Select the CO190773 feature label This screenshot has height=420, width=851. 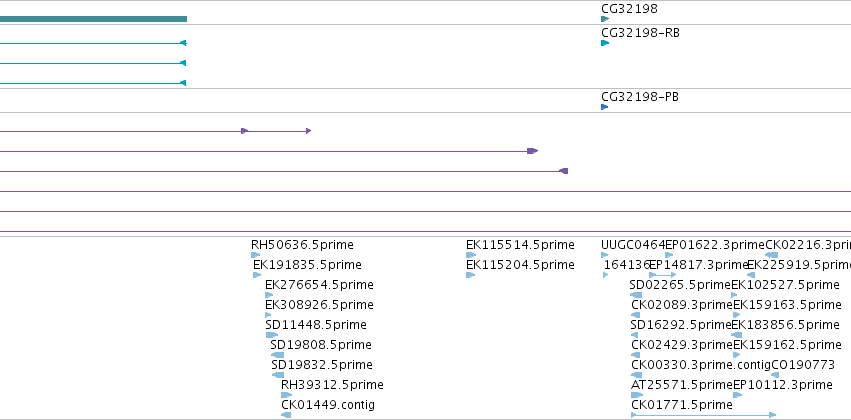803,365
